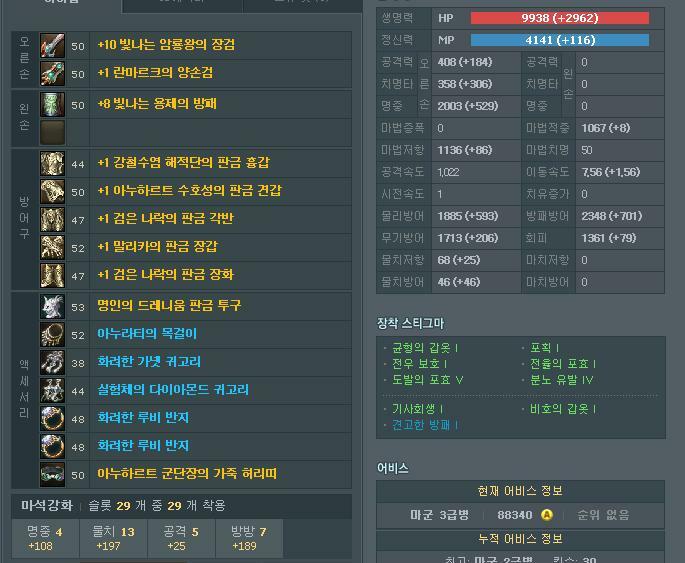Click the +10 빛나는 암룡왕의 장검 sword icon

click(x=52, y=45)
